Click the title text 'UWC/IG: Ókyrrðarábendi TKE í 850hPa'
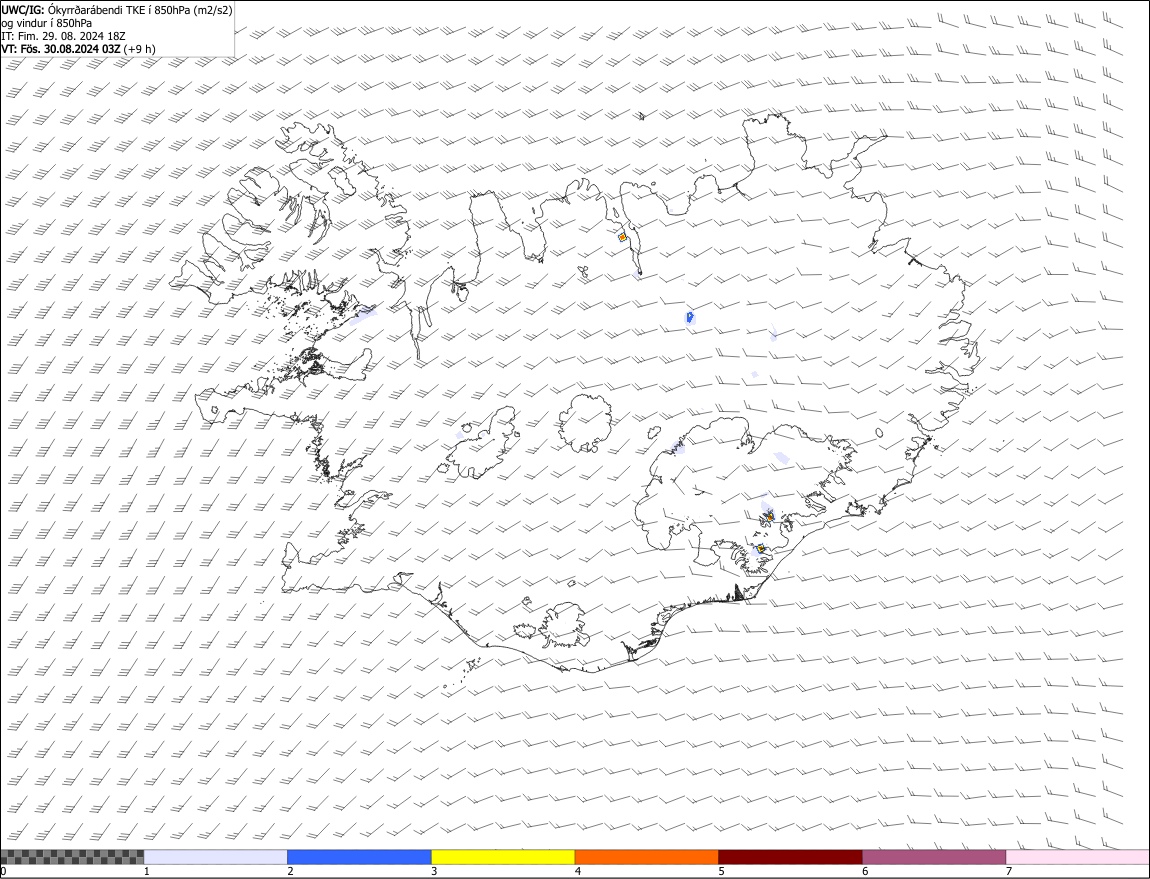This screenshot has width=1150, height=879. pyautogui.click(x=95, y=10)
